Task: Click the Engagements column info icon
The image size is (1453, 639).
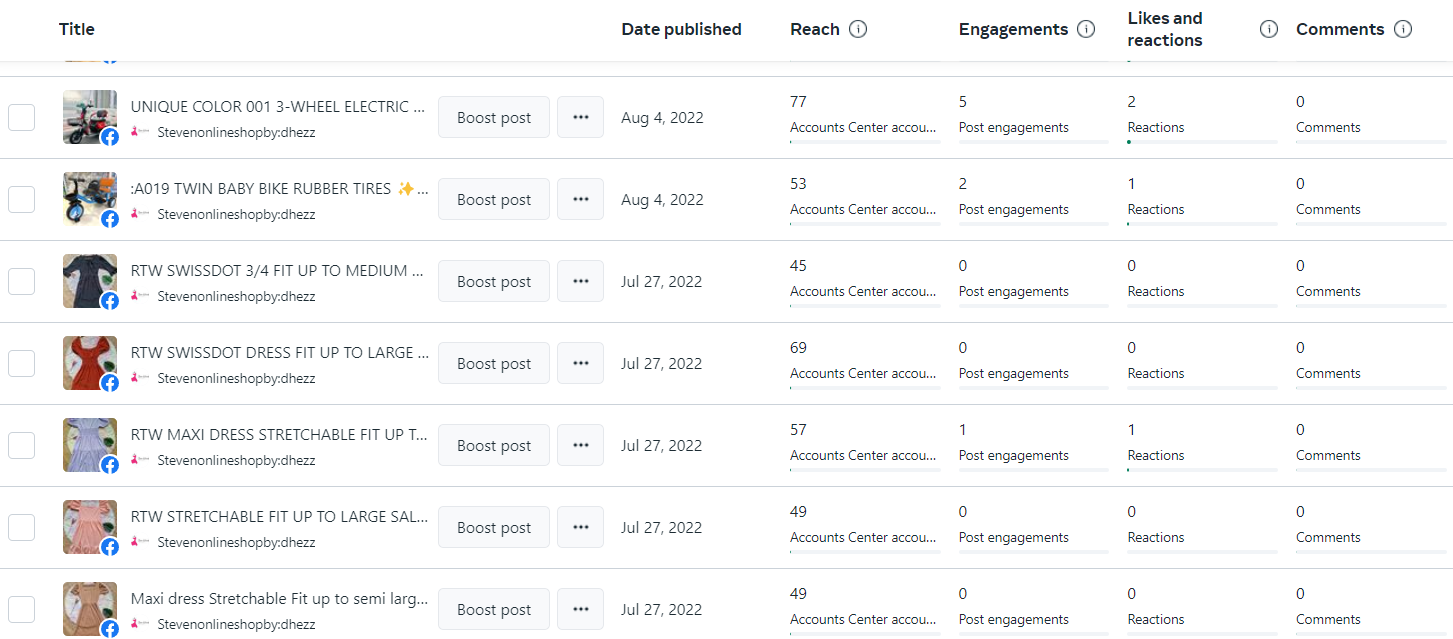Action: pyautogui.click(x=1086, y=29)
